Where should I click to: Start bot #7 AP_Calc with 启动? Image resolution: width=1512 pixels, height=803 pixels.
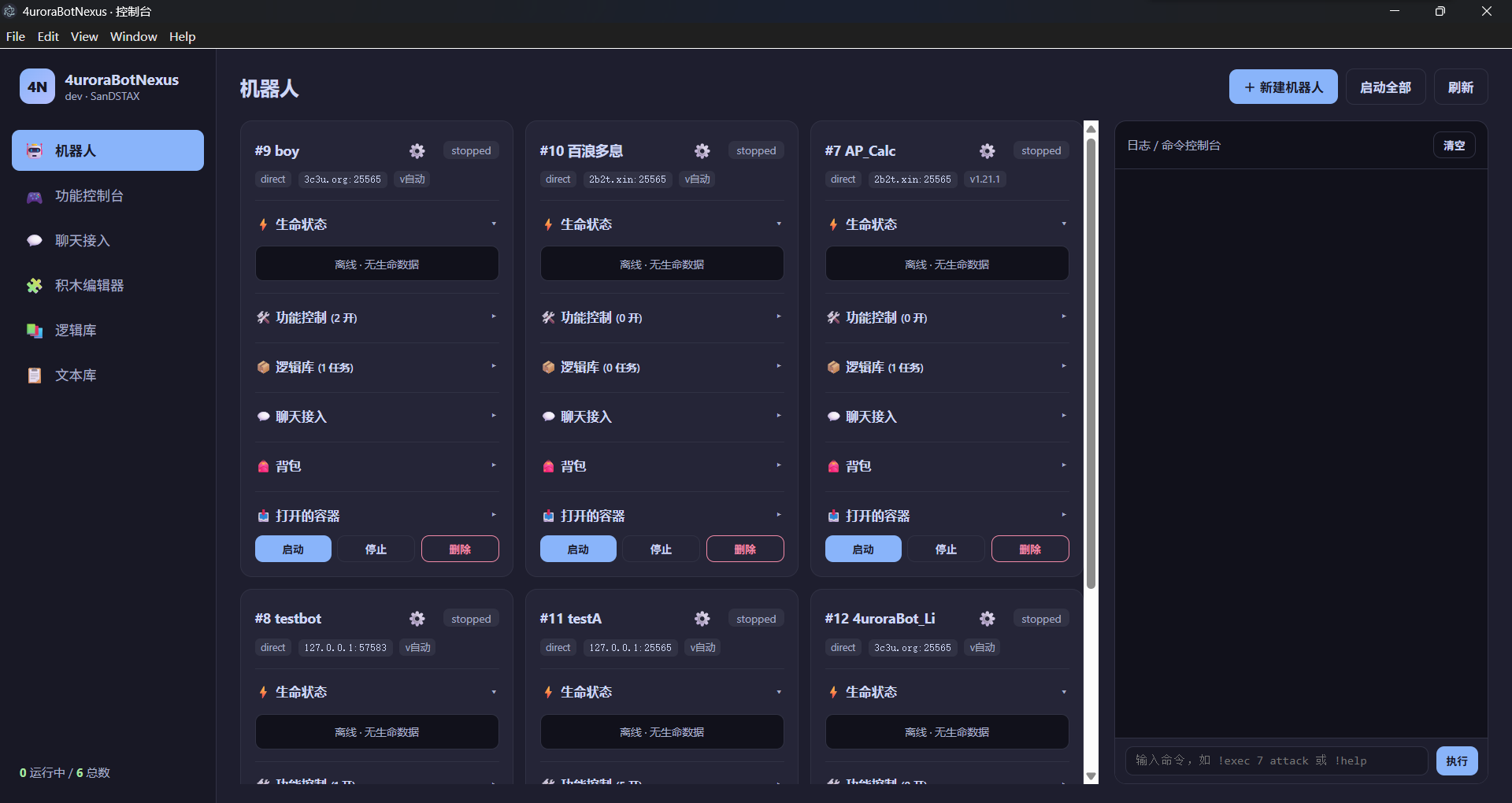coord(863,549)
